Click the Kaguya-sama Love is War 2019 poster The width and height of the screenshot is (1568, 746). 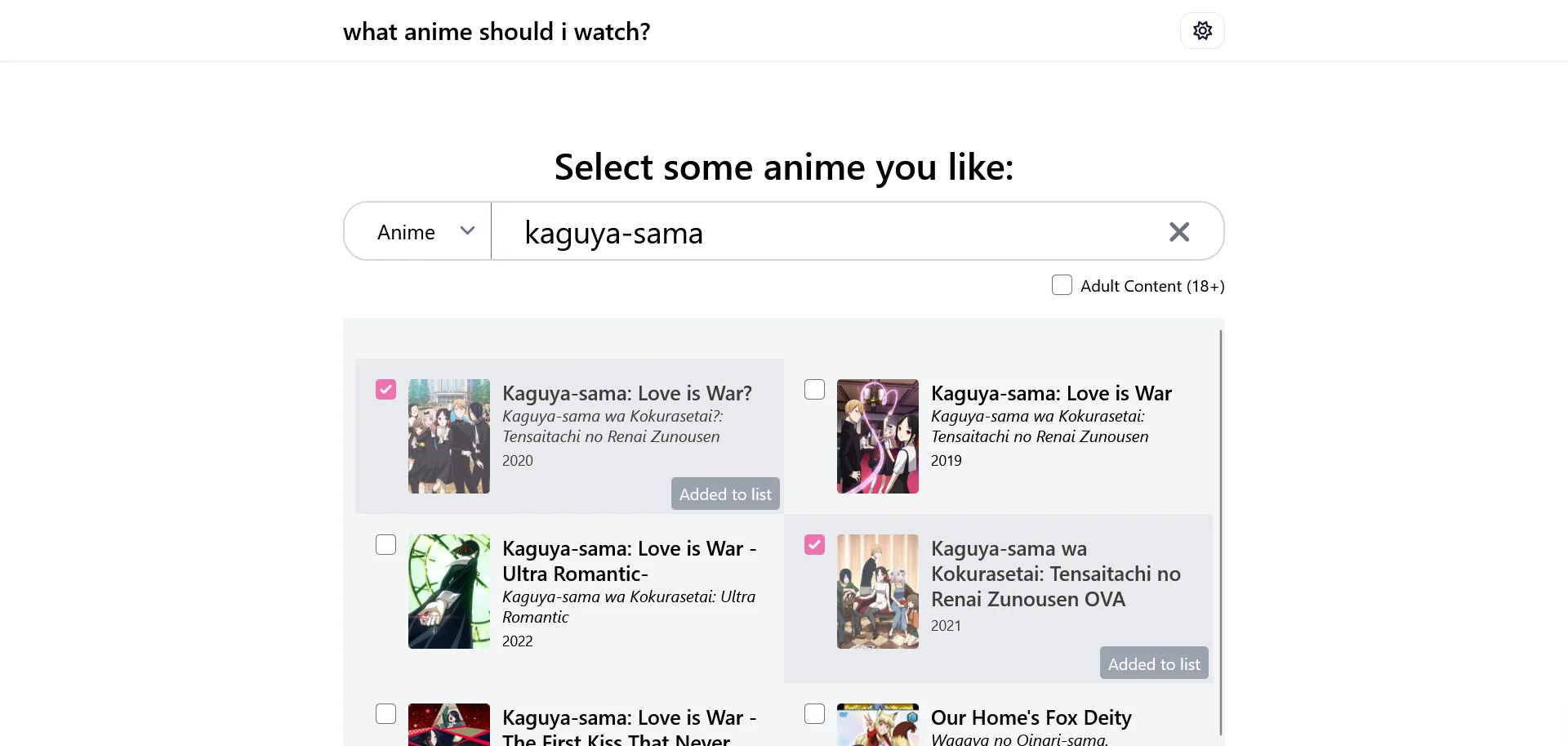coord(877,436)
